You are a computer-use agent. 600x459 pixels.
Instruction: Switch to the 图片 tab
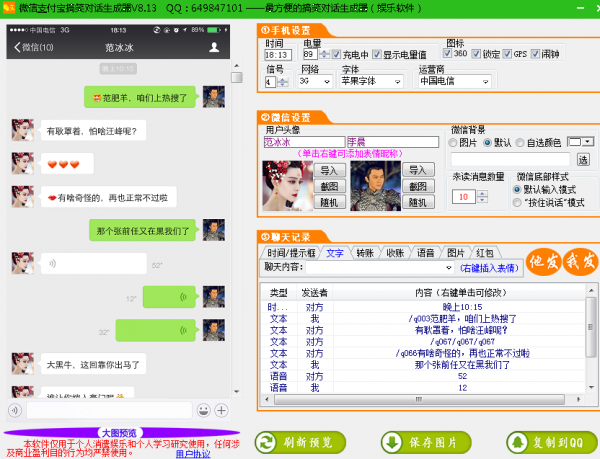tap(455, 253)
